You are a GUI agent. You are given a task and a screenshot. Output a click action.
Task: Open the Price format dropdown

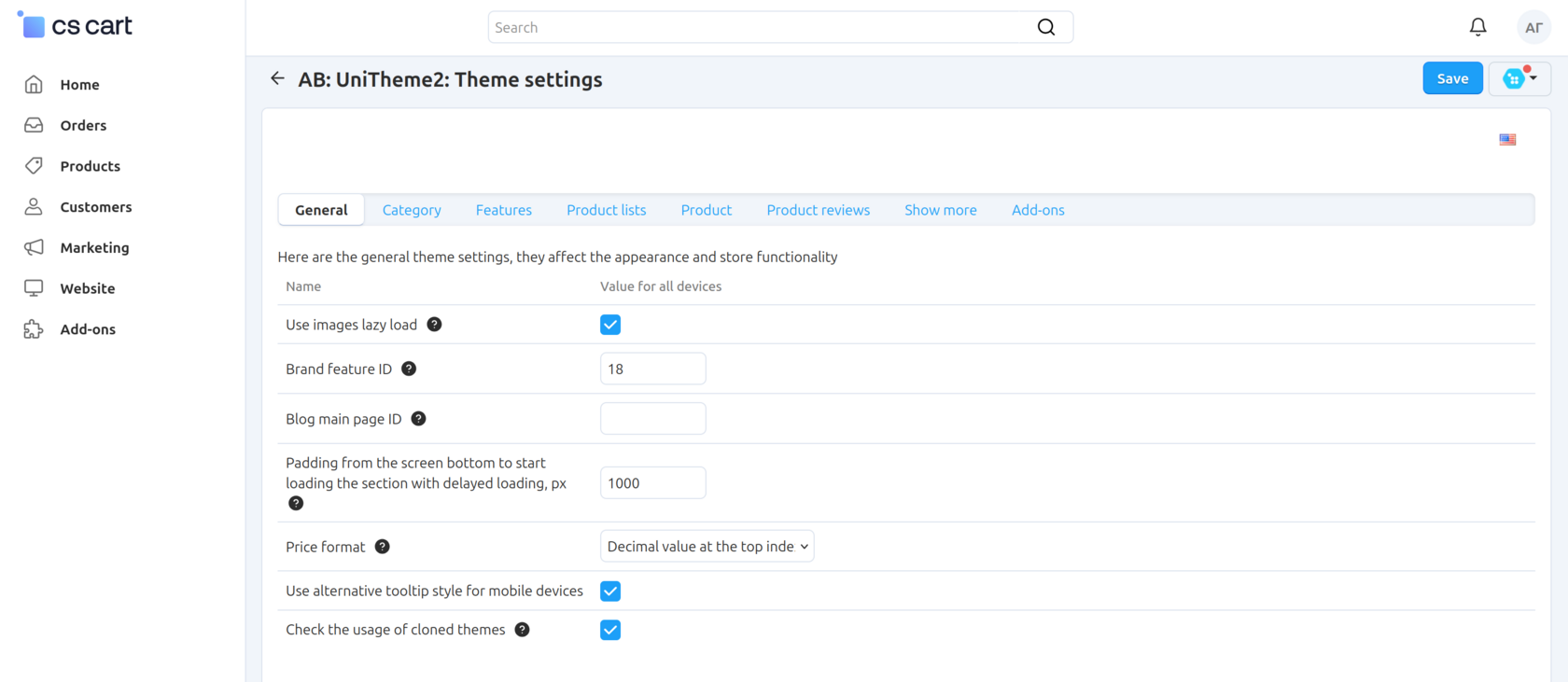[707, 547]
